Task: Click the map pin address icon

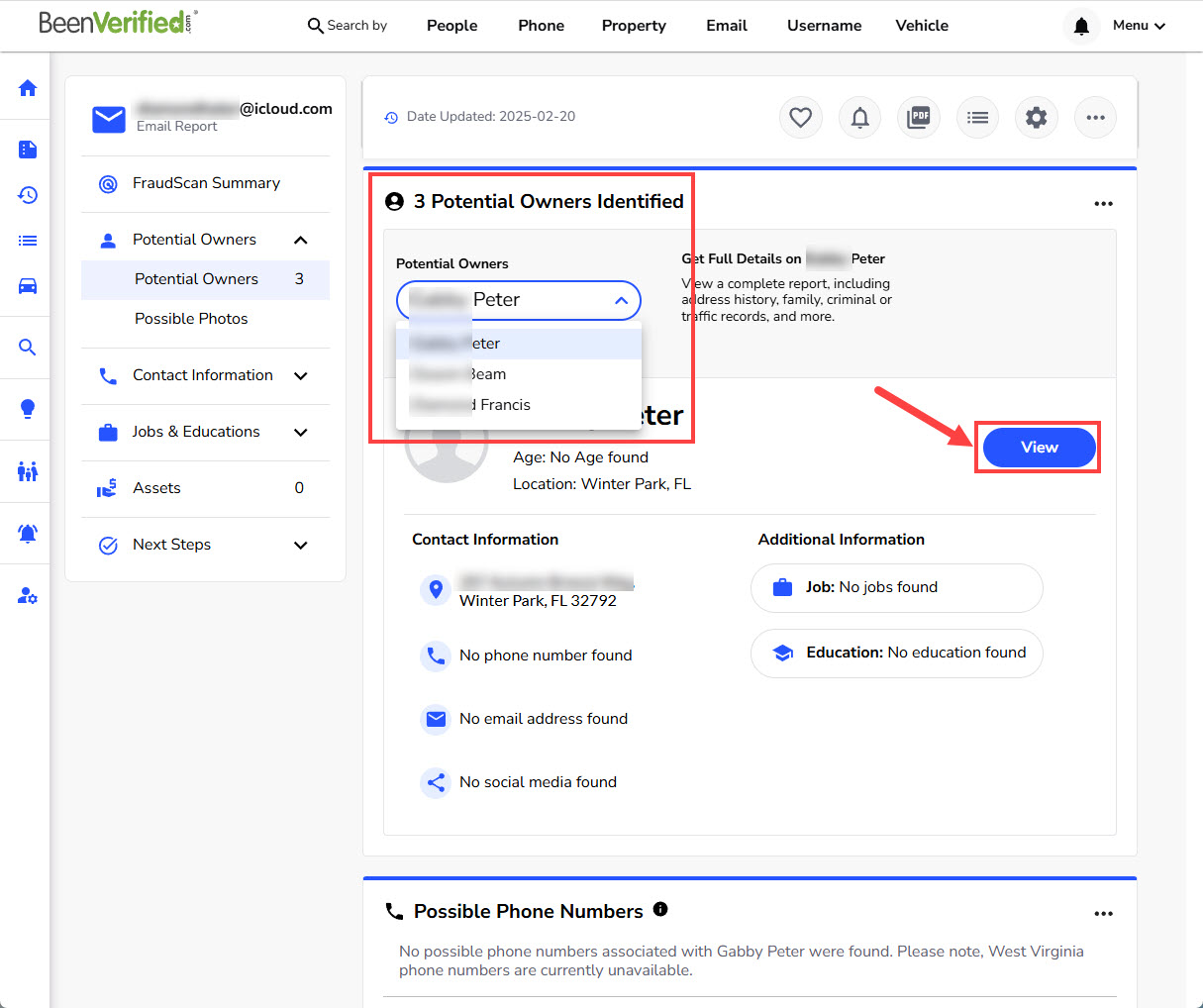Action: (436, 590)
